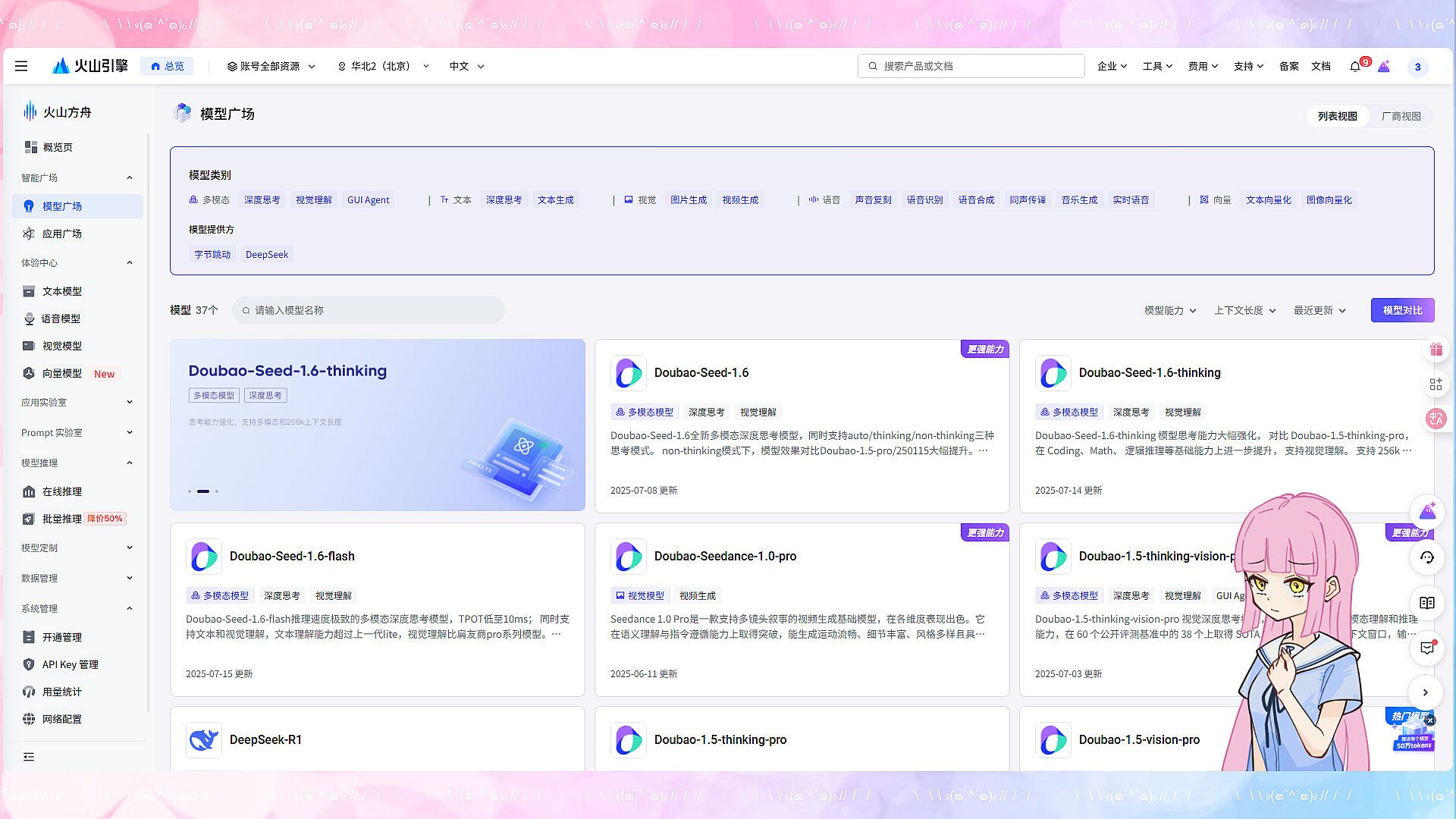Open API Key 管理 in sidebar
This screenshot has width=1456, height=819.
pyautogui.click(x=70, y=664)
